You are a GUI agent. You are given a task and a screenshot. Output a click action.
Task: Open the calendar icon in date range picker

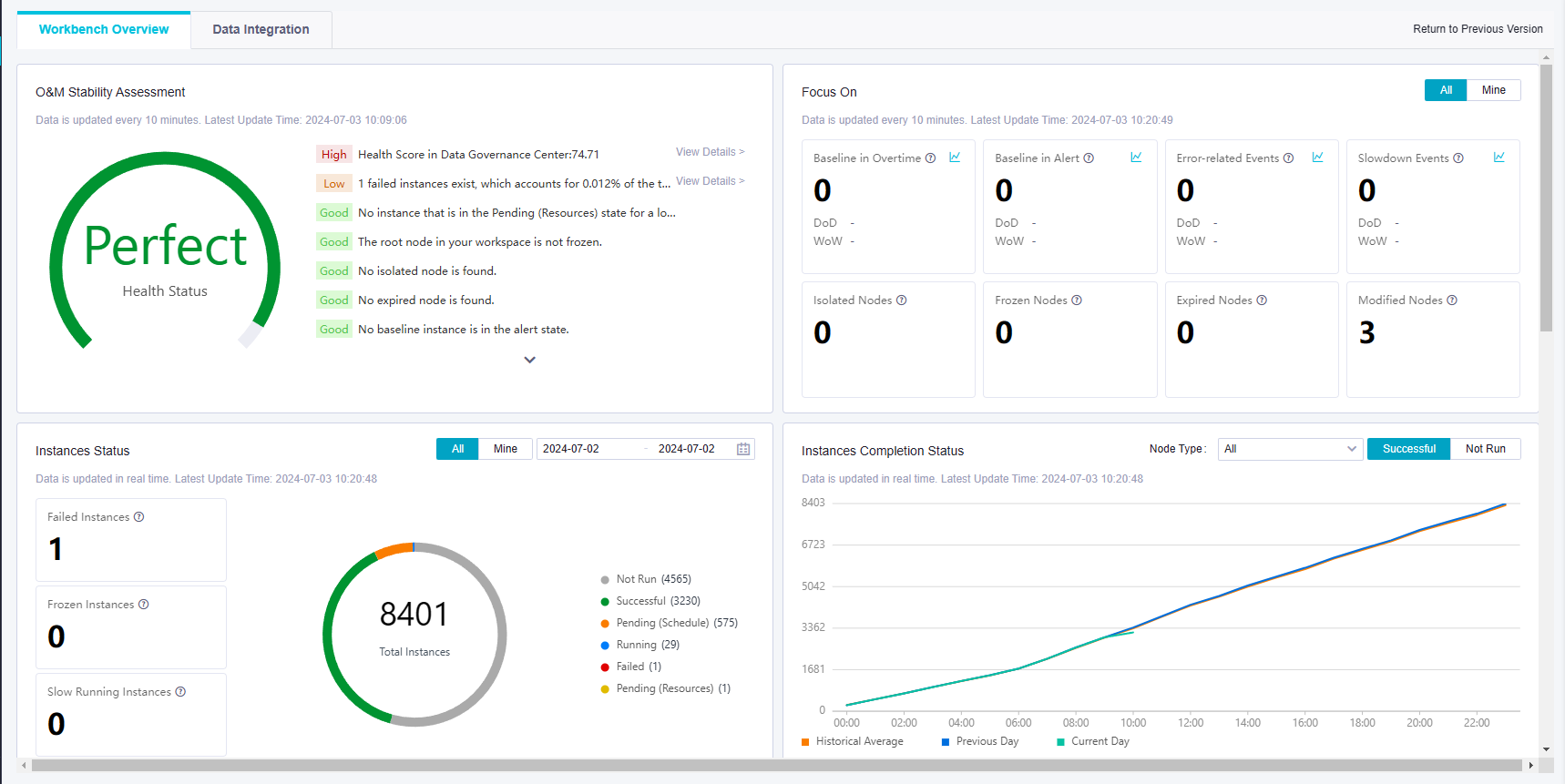tap(743, 449)
